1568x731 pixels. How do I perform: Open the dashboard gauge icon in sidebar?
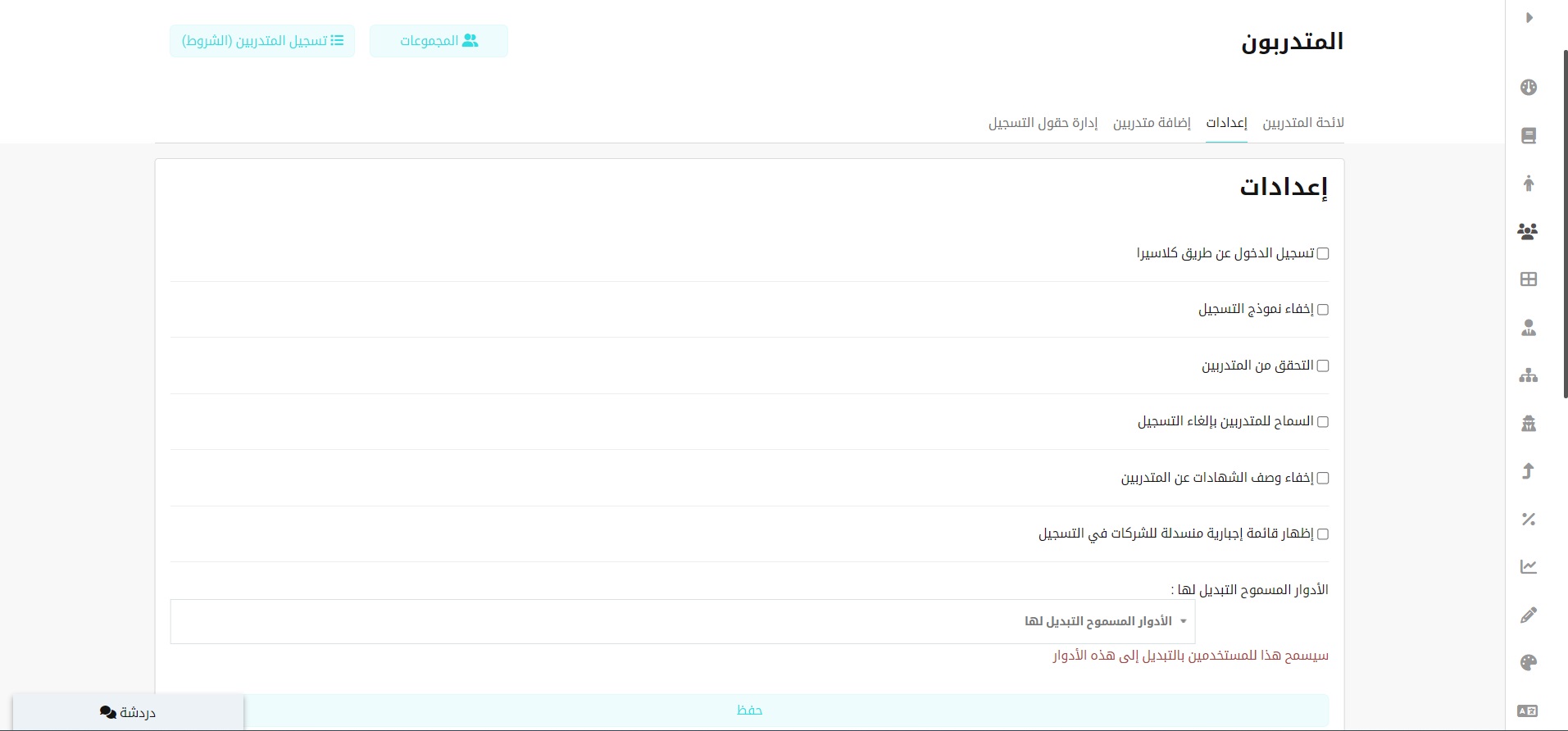click(x=1529, y=88)
